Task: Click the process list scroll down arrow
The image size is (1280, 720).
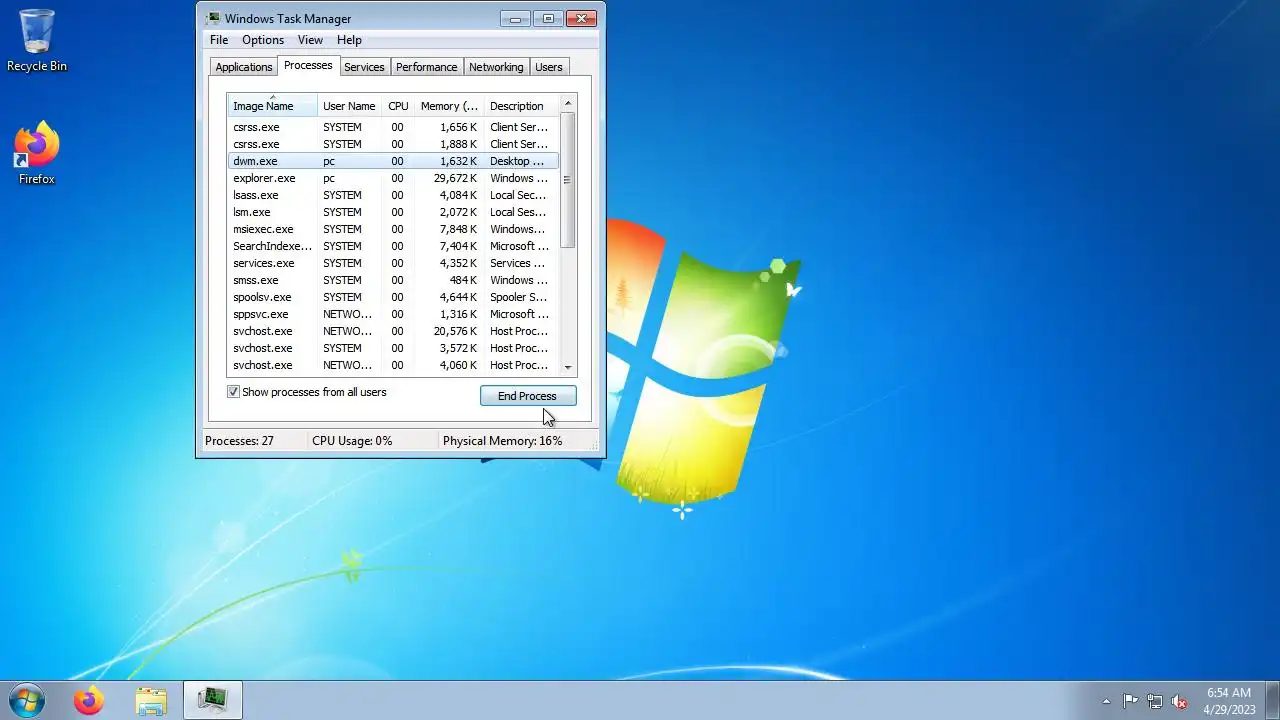Action: click(x=568, y=367)
